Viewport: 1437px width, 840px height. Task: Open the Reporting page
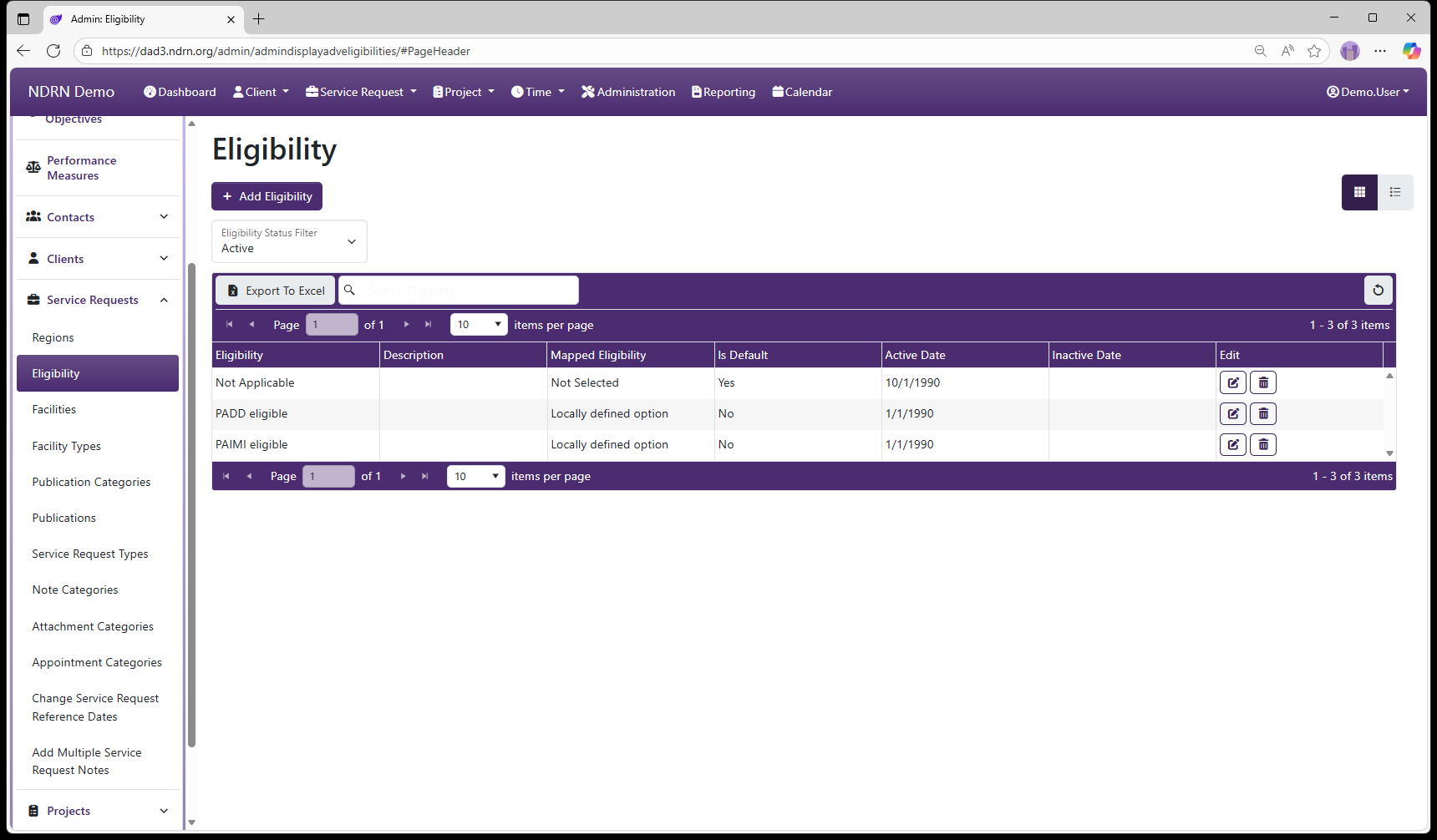click(x=724, y=92)
